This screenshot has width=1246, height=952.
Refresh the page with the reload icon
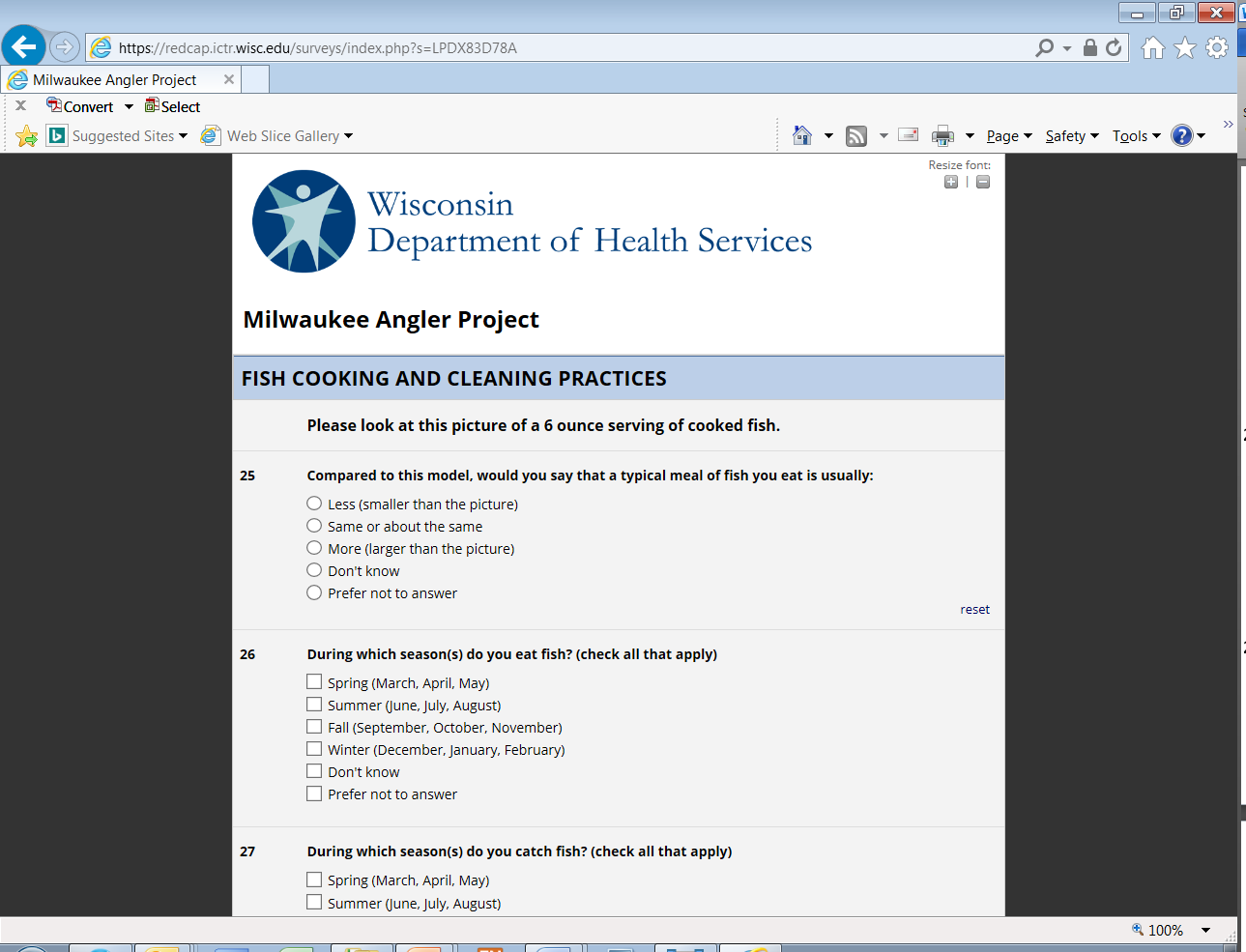point(1114,47)
